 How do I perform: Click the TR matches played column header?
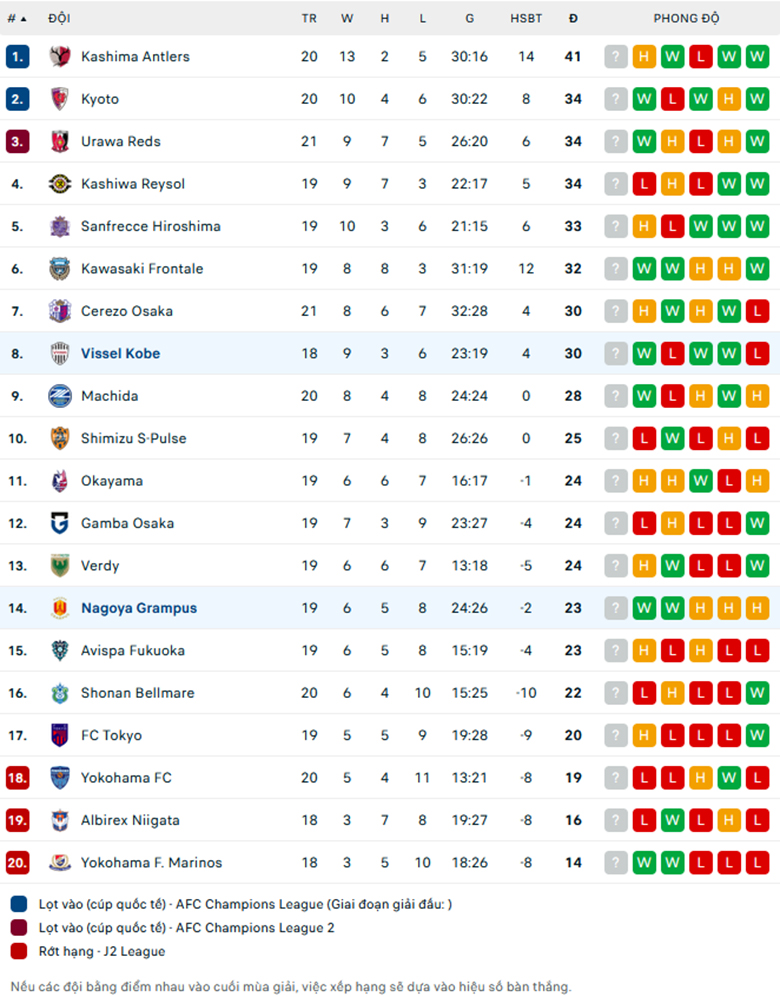pyautogui.click(x=309, y=18)
